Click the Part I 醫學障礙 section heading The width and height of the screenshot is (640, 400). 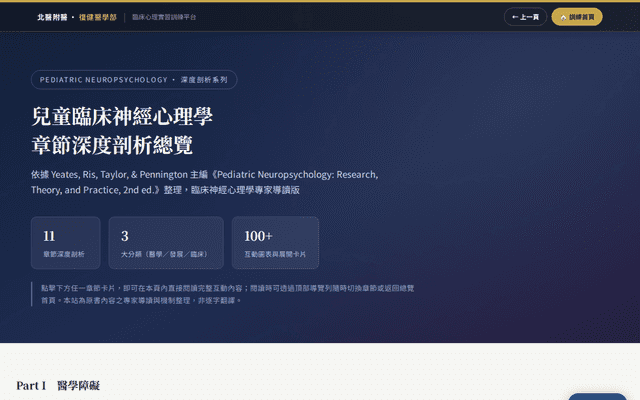58,385
